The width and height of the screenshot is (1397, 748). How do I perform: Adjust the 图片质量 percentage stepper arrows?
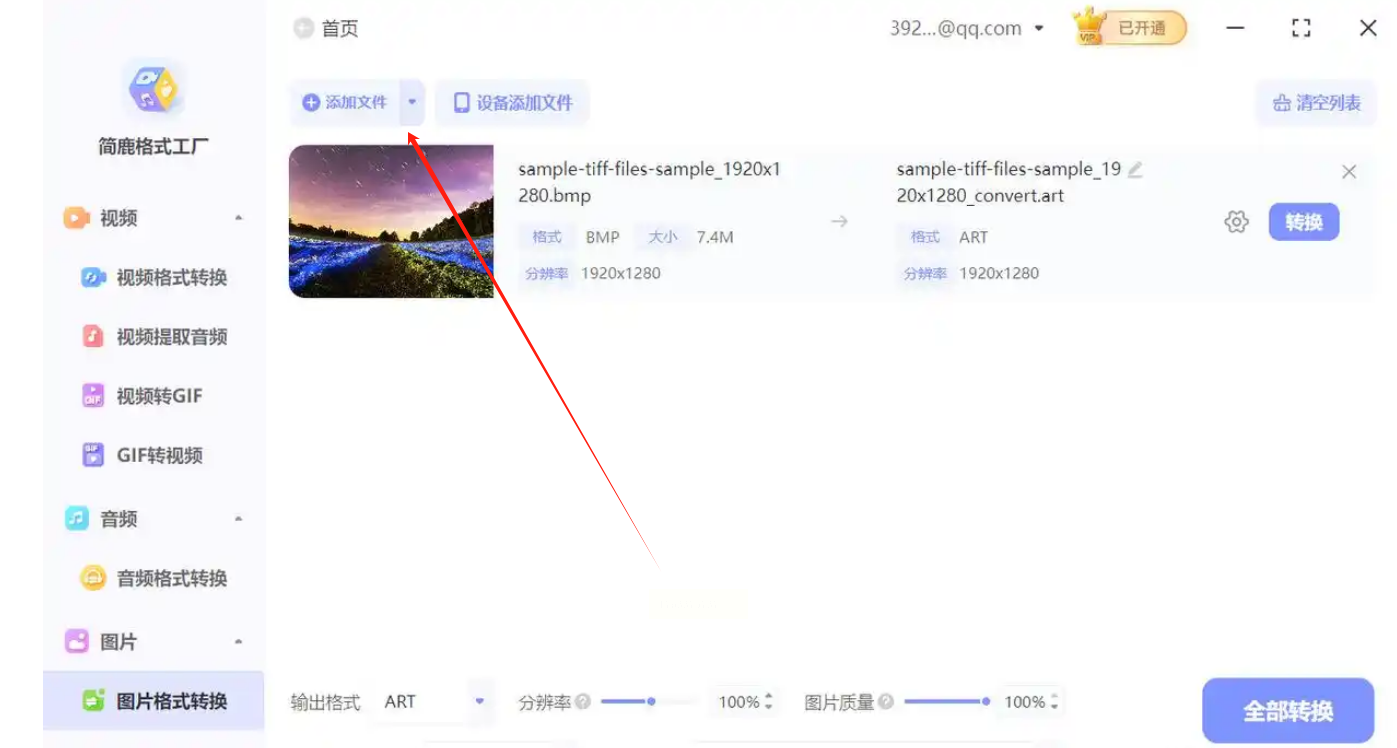[1054, 702]
